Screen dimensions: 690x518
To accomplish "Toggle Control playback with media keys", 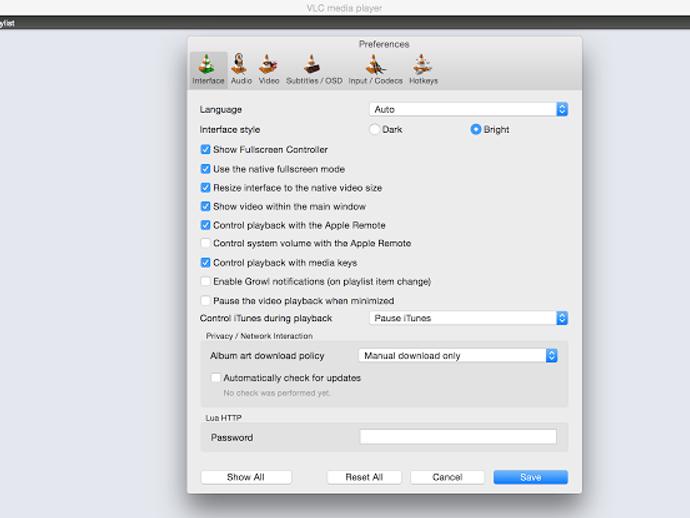I will (x=205, y=263).
